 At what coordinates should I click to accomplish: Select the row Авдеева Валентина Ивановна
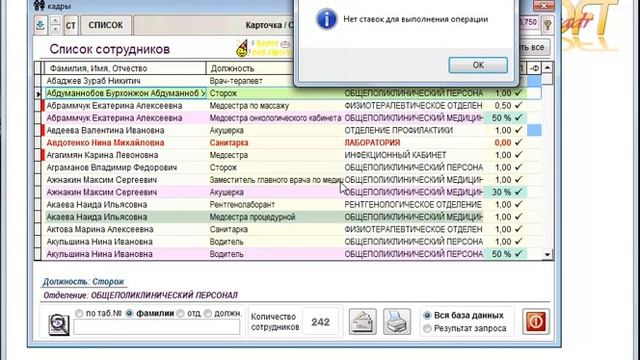pyautogui.click(x=293, y=130)
